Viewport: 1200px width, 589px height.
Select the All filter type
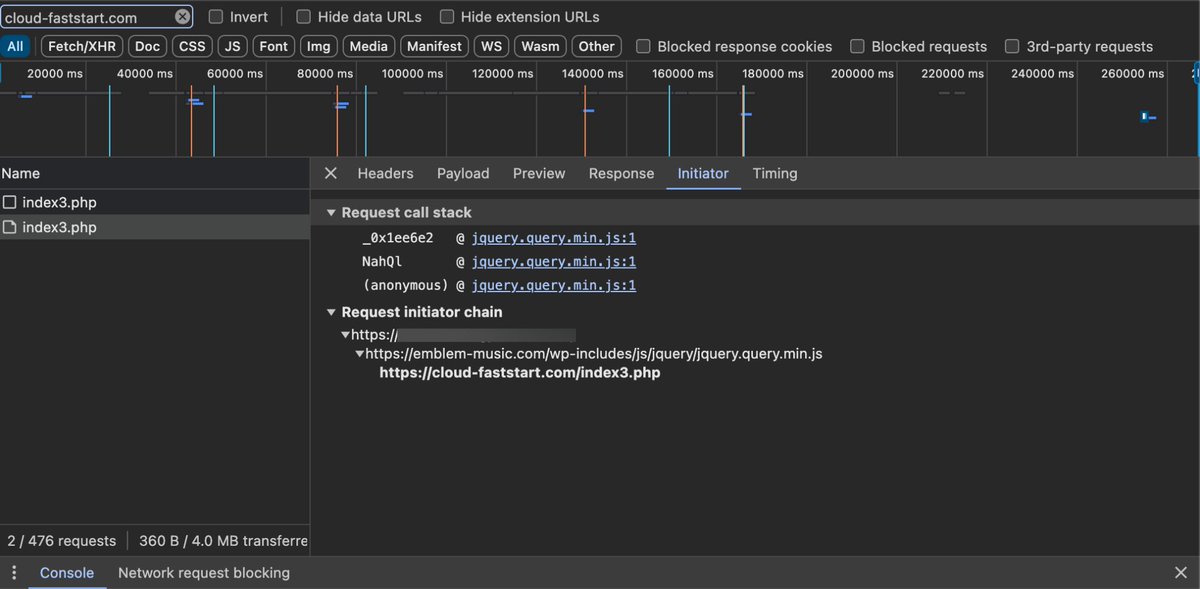[15, 46]
